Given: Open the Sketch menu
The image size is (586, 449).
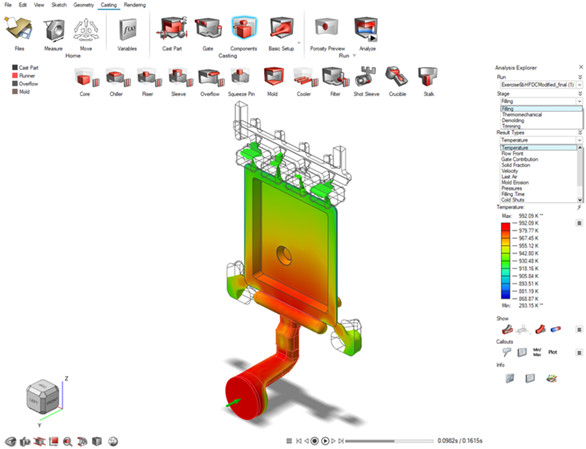Looking at the screenshot, I should point(59,5).
